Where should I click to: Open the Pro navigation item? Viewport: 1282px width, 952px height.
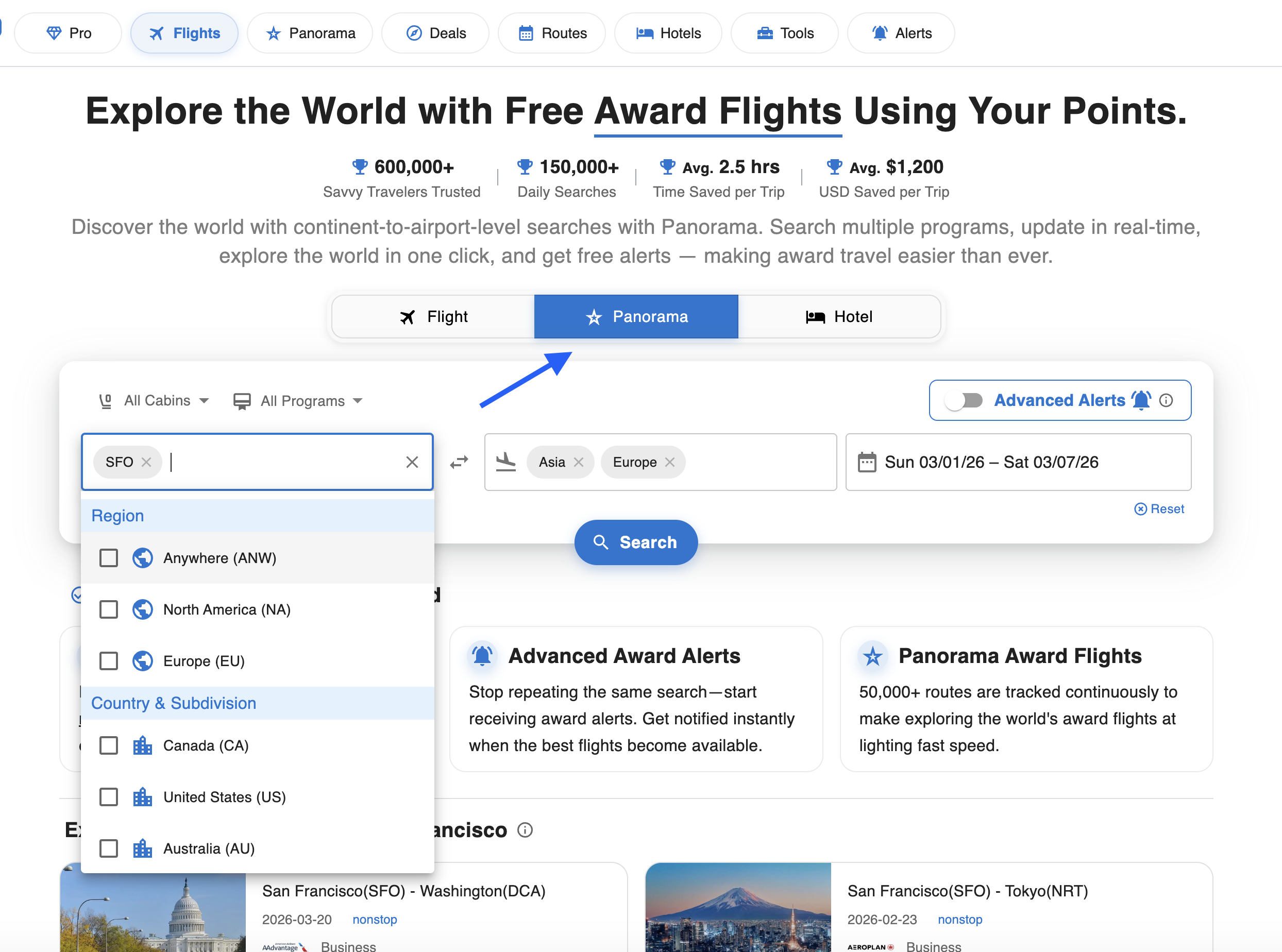pos(68,33)
